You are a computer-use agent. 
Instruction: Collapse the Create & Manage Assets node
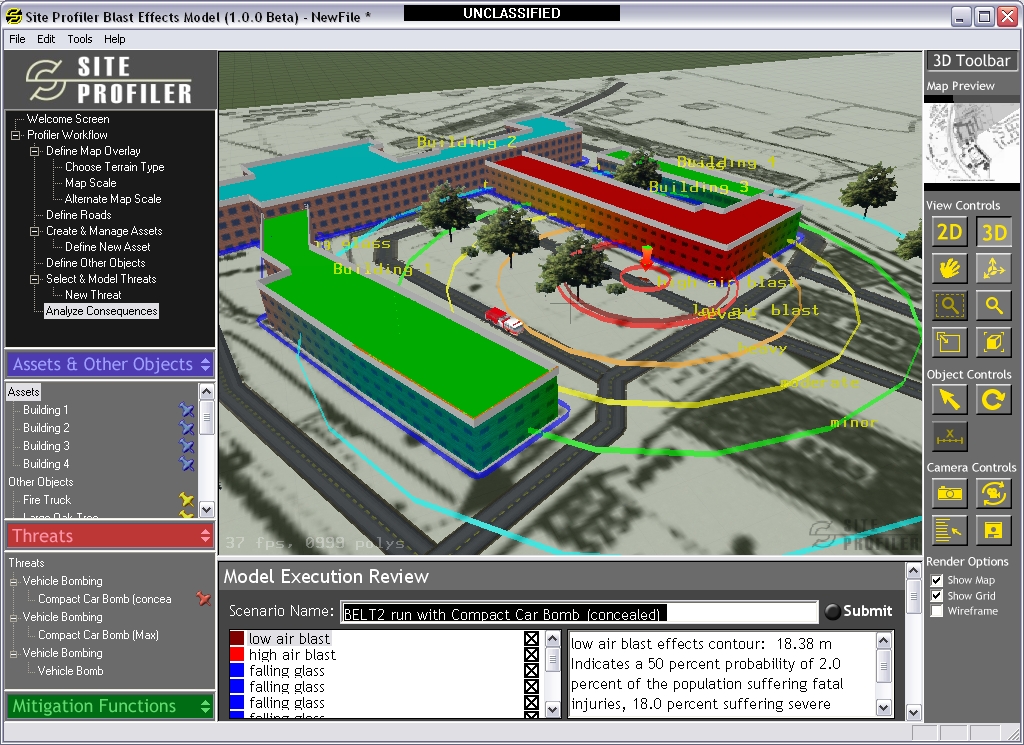(x=35, y=231)
